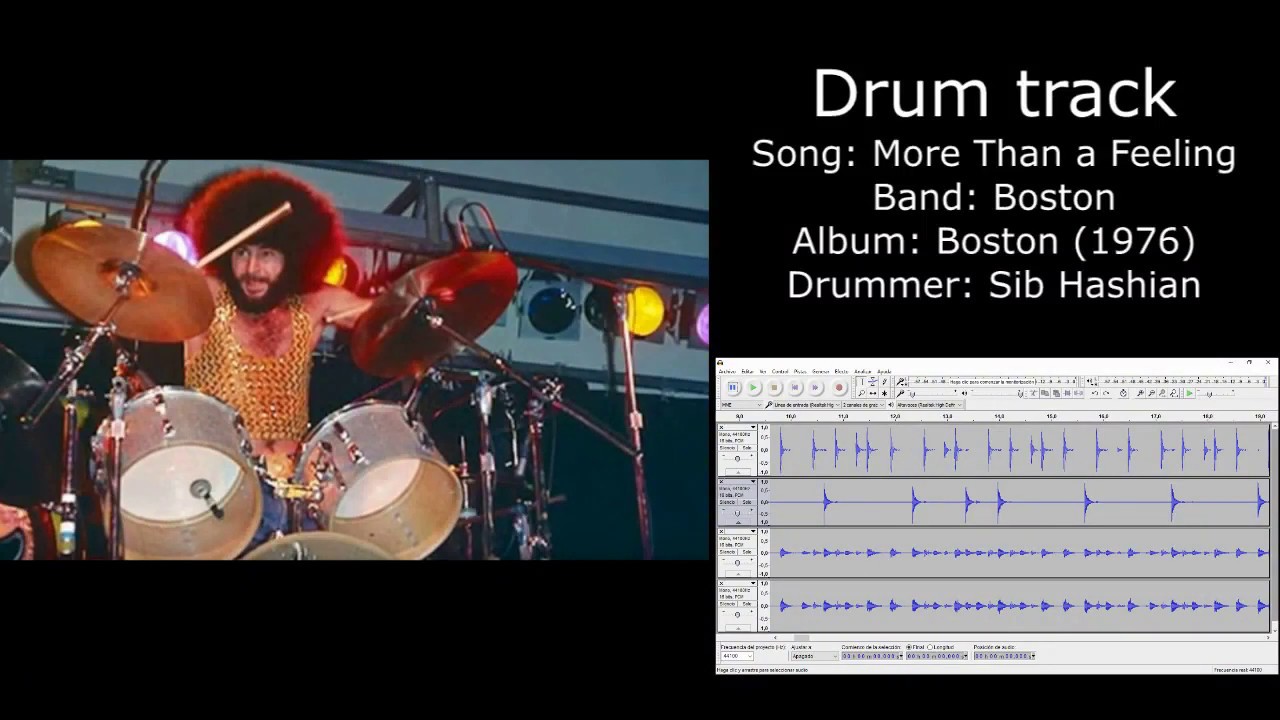
Task: Skip to end of project
Action: point(815,387)
